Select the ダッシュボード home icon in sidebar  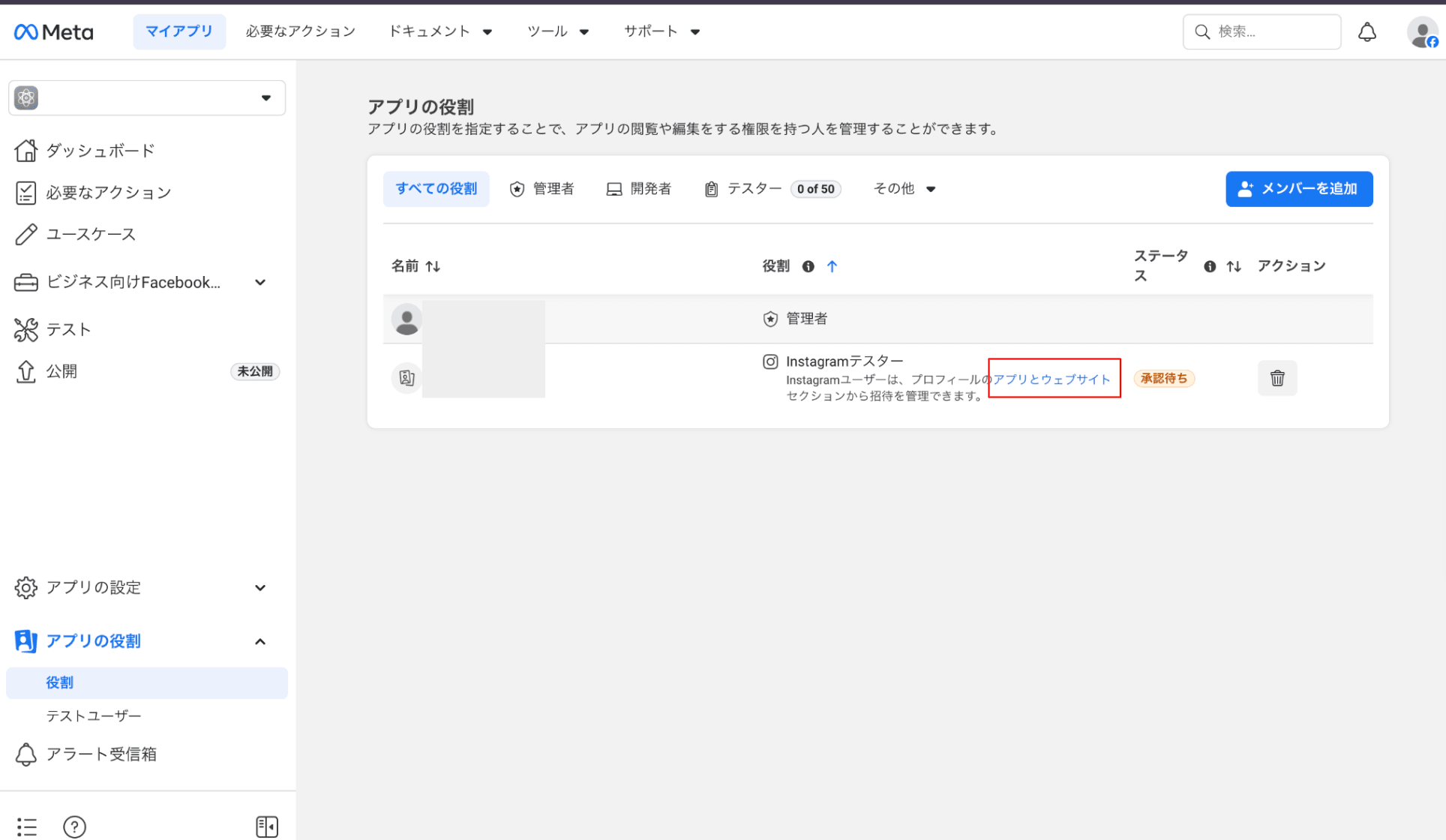point(26,150)
